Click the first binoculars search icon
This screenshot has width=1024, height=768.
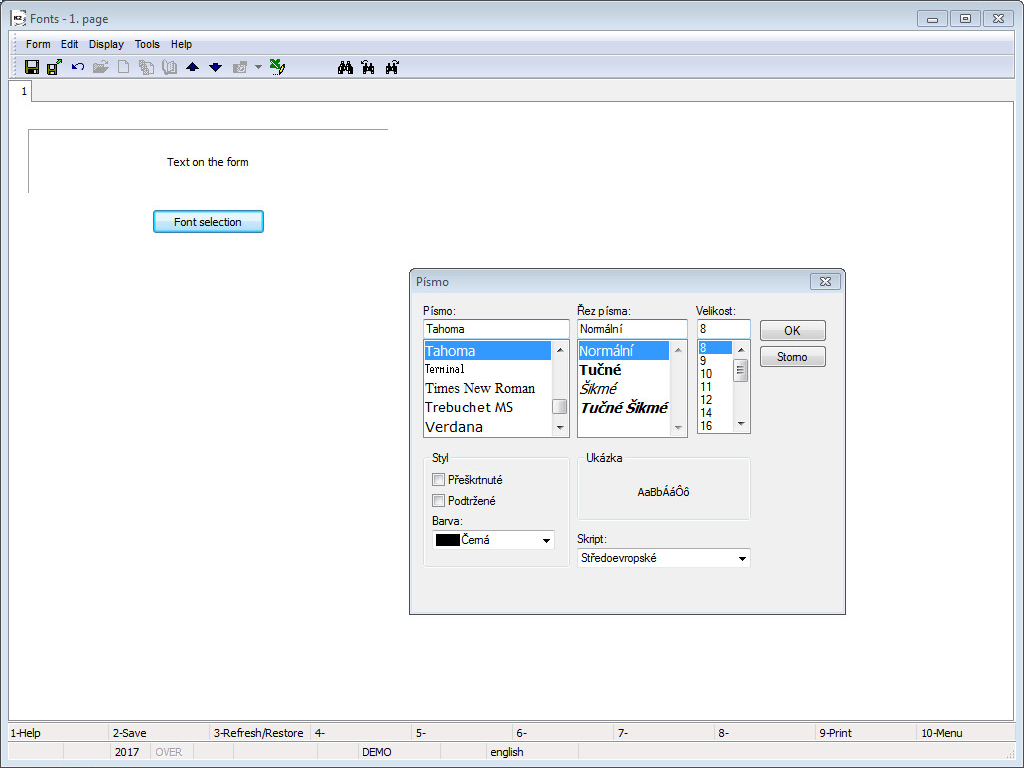point(345,67)
